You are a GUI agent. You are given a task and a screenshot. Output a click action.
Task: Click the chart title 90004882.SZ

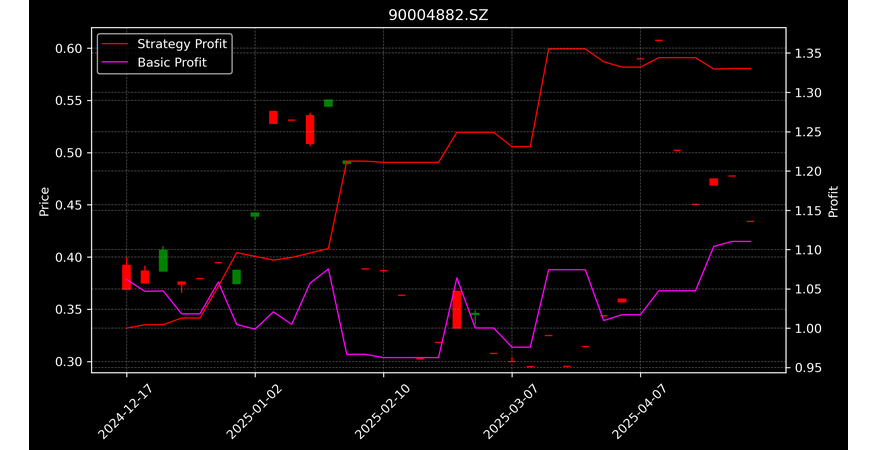(x=438, y=15)
